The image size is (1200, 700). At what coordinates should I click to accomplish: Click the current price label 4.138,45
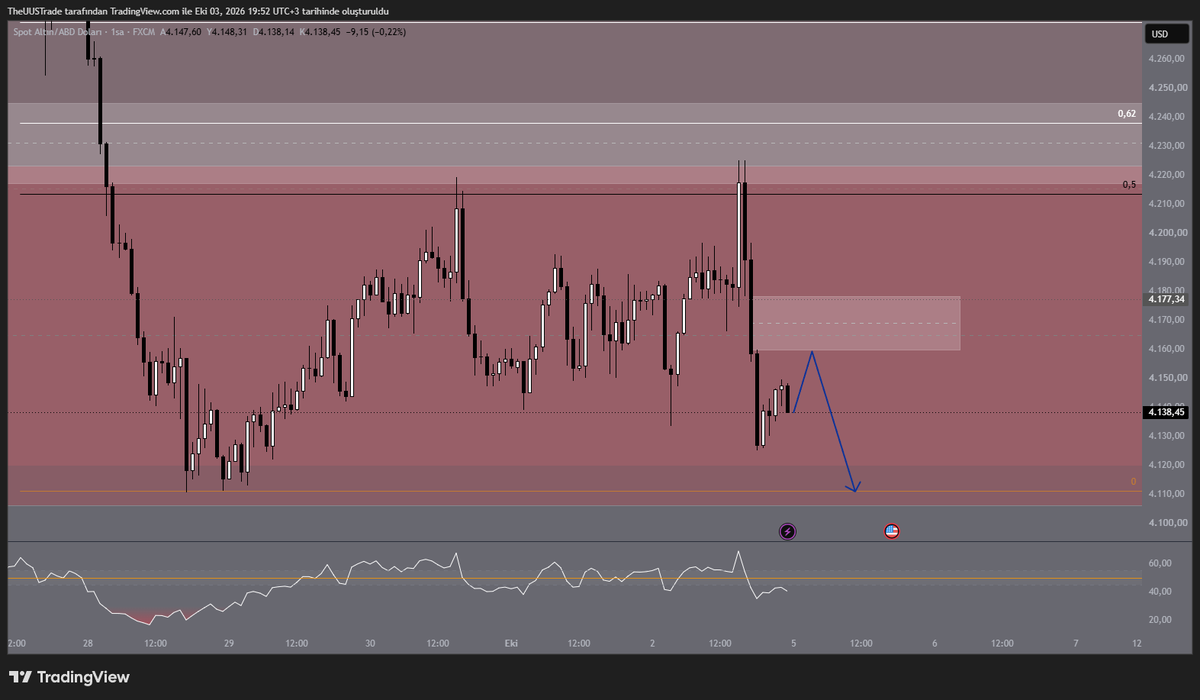(1167, 411)
